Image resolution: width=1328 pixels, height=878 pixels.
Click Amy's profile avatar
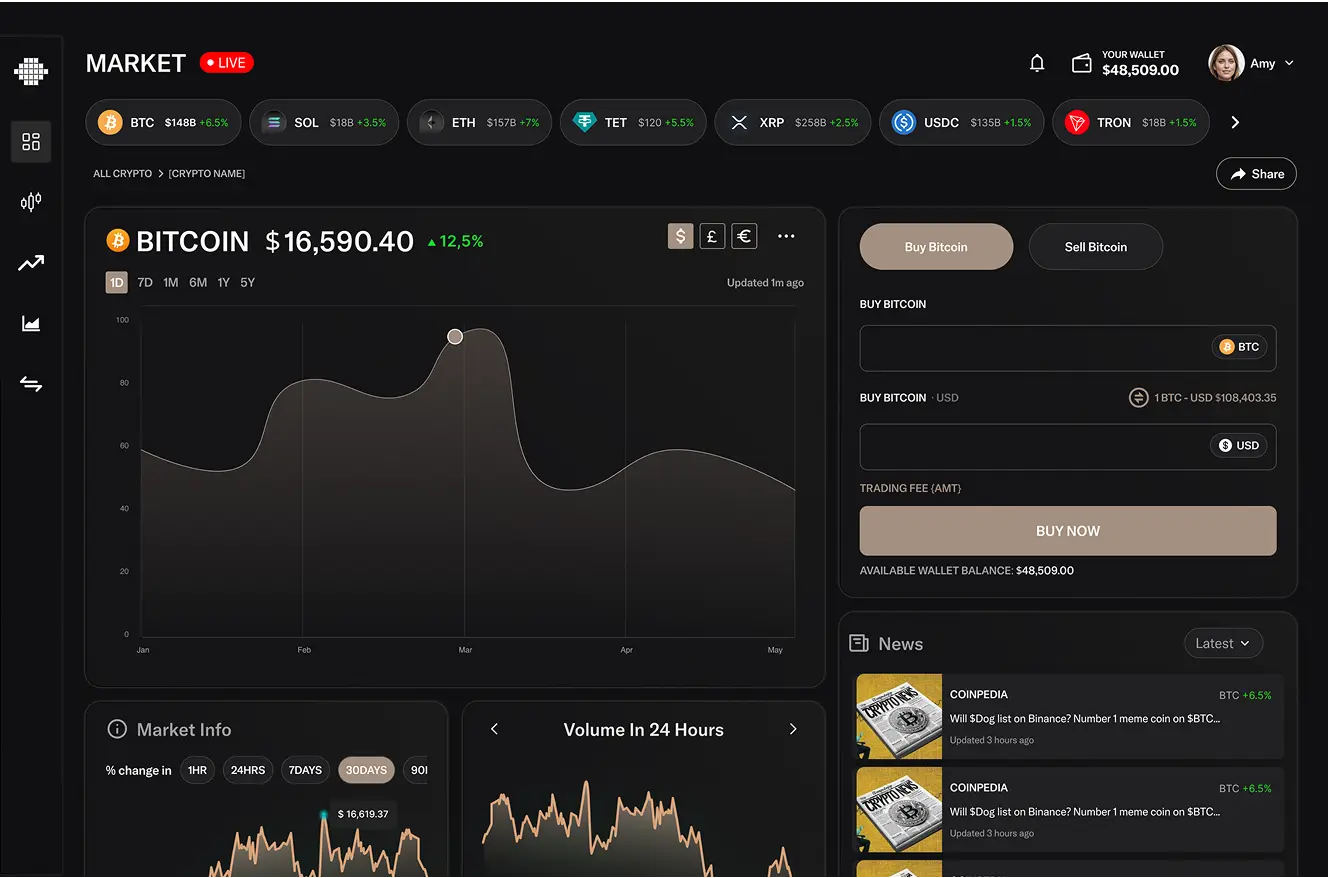[x=1226, y=63]
